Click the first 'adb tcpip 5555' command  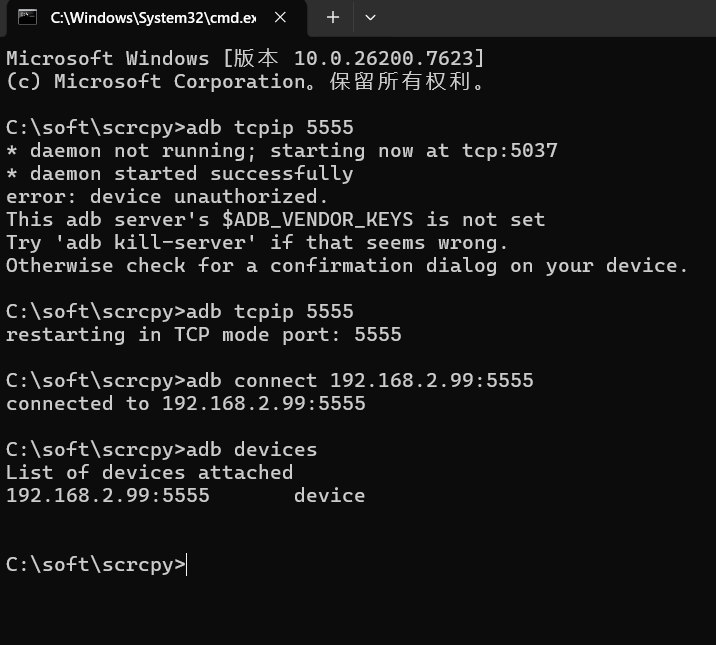[x=293, y=128]
